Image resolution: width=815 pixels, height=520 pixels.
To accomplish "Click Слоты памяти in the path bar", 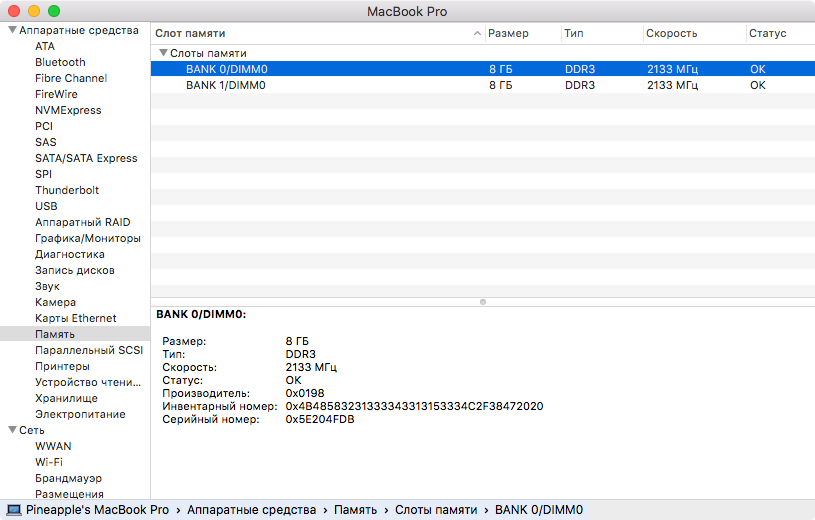I will pos(436,510).
